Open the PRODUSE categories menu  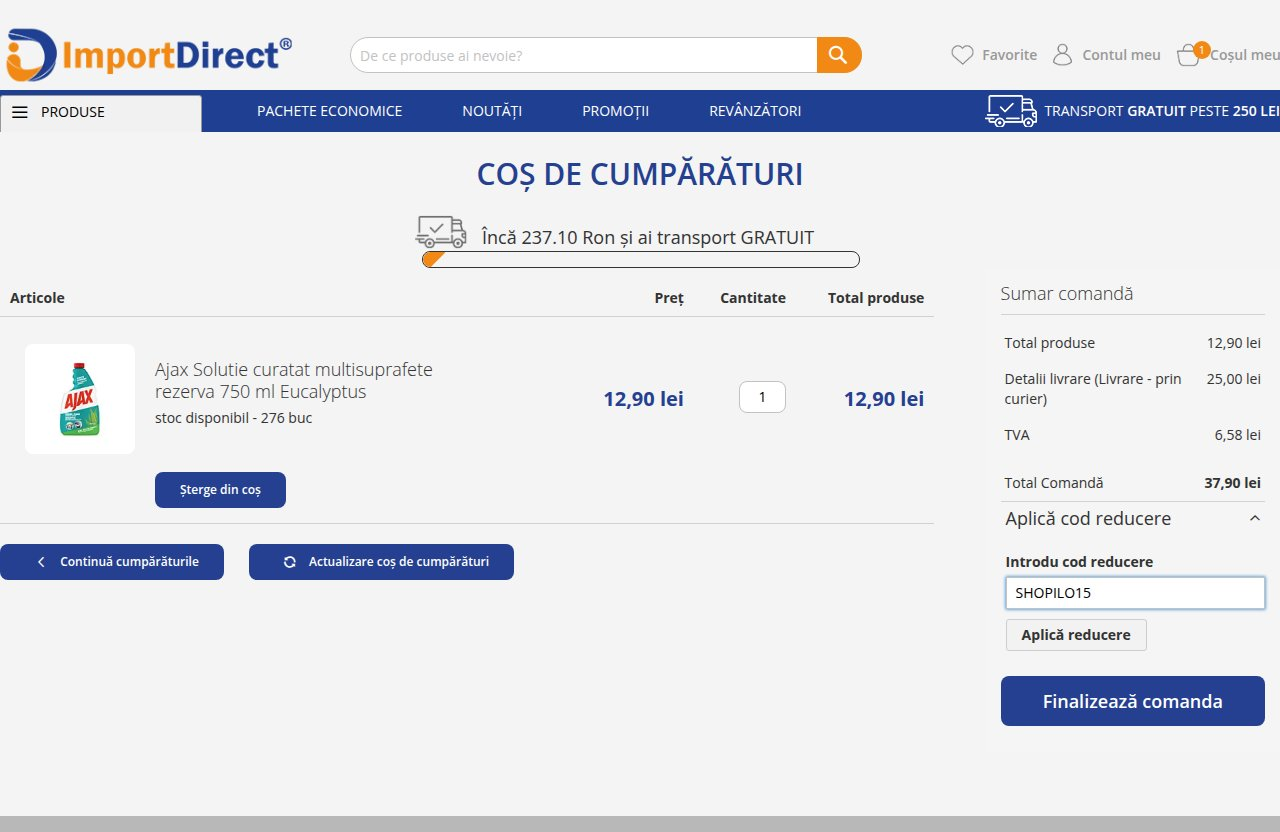coord(101,112)
